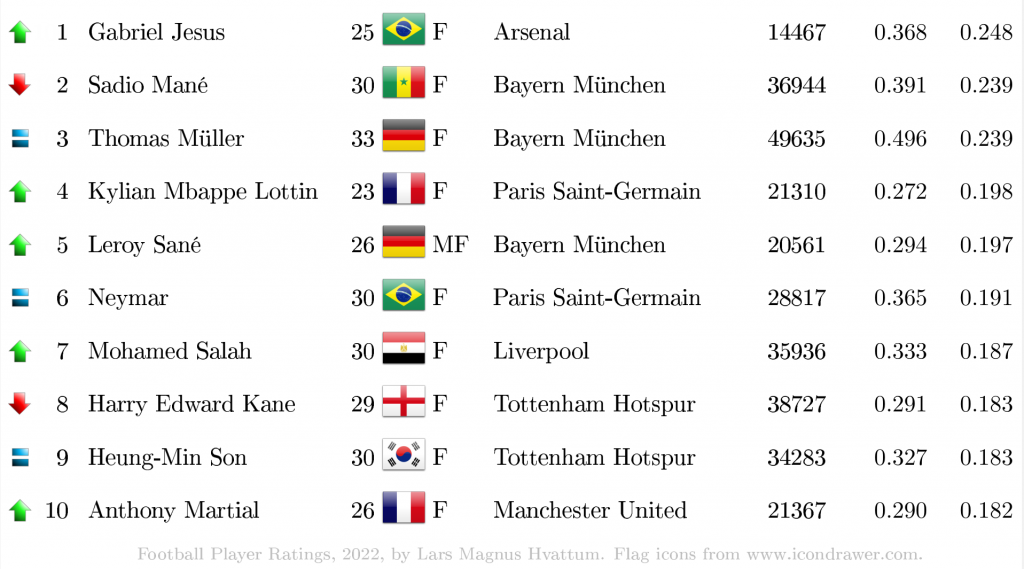1024x569 pixels.
Task: Click the South Korea flag for Heung-Min Son
Action: click(404, 455)
